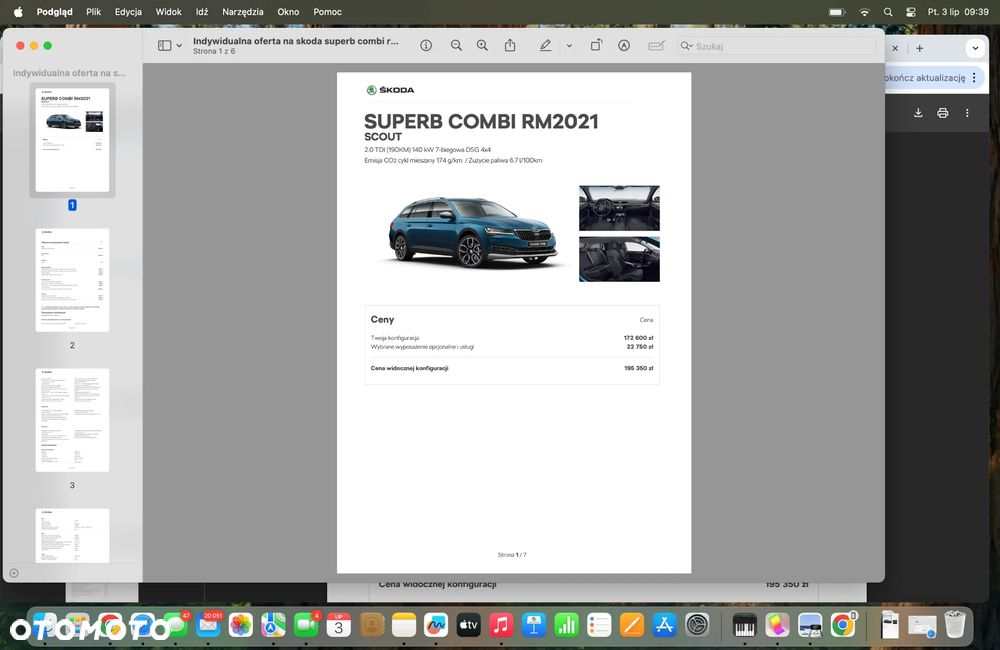Open Chrome menu dots beside aktualizację
Image resolution: width=1000 pixels, height=650 pixels.
(974, 78)
